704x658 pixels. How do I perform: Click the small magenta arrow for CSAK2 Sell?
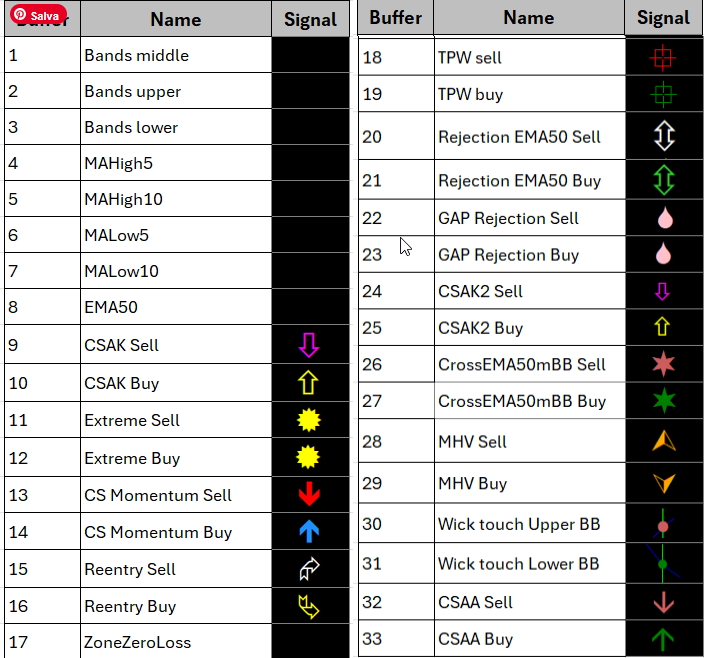662,291
